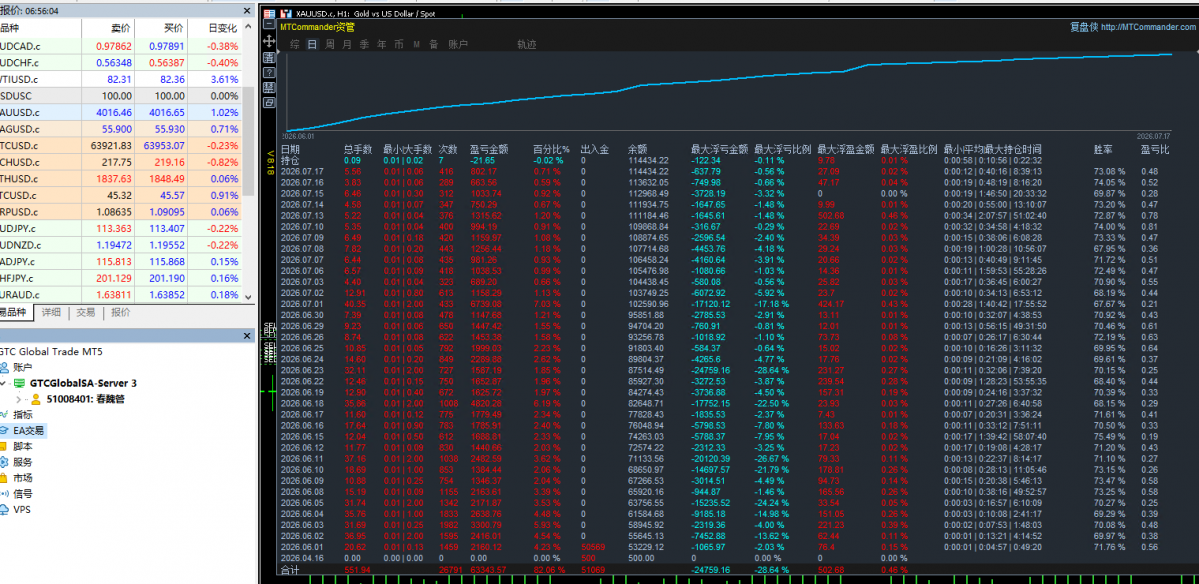This screenshot has width=1199, height=584.
Task: Expand account 51008401 node
Action: (19, 399)
